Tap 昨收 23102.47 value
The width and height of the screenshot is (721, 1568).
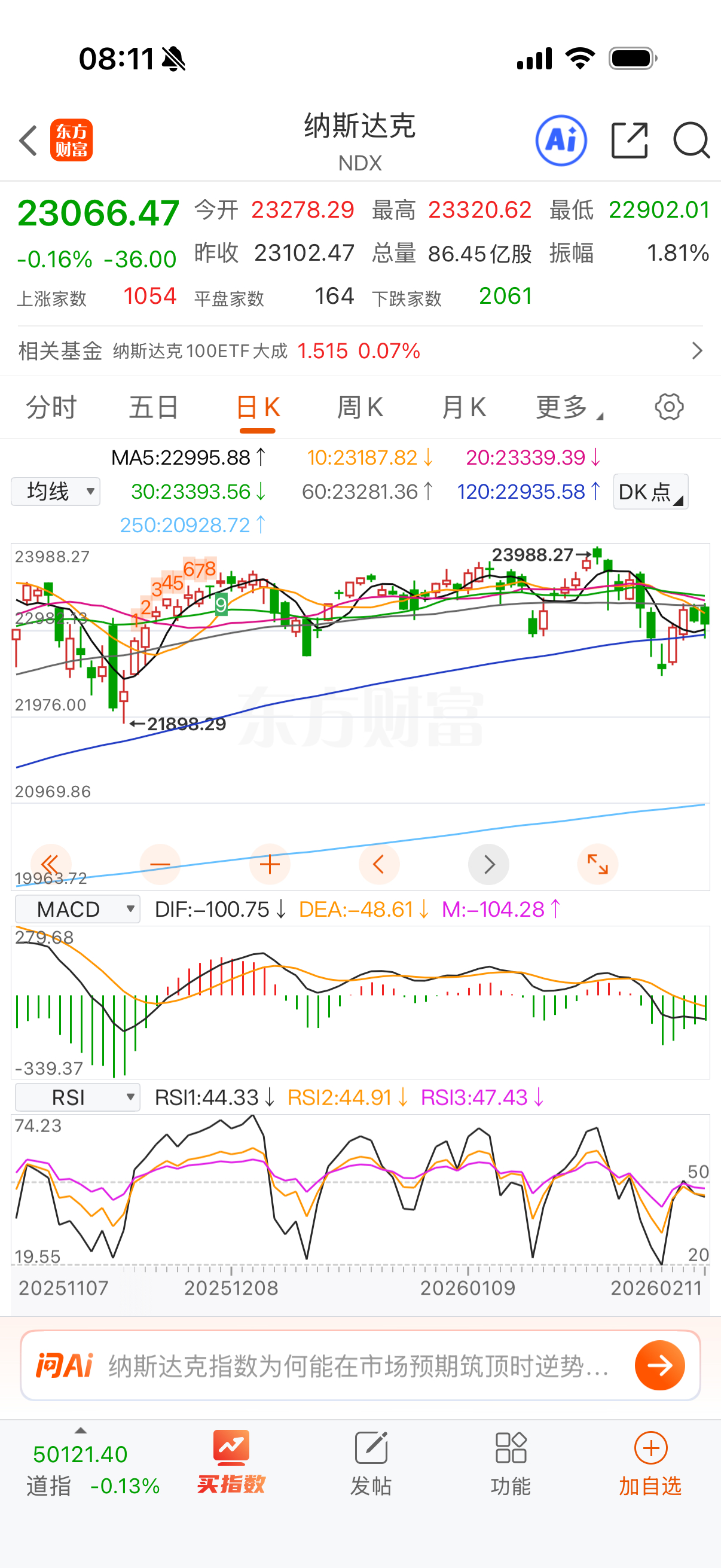pos(304,253)
